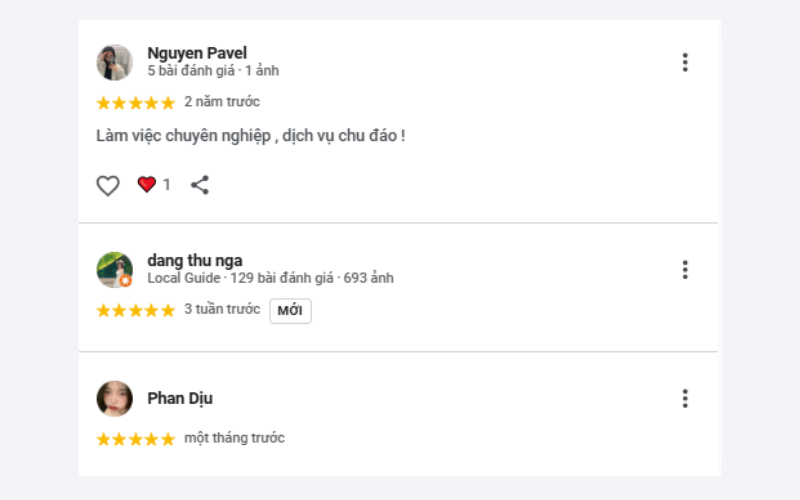Click the five-star rating of Phan Dịu
This screenshot has height=500, width=800.
point(135,439)
